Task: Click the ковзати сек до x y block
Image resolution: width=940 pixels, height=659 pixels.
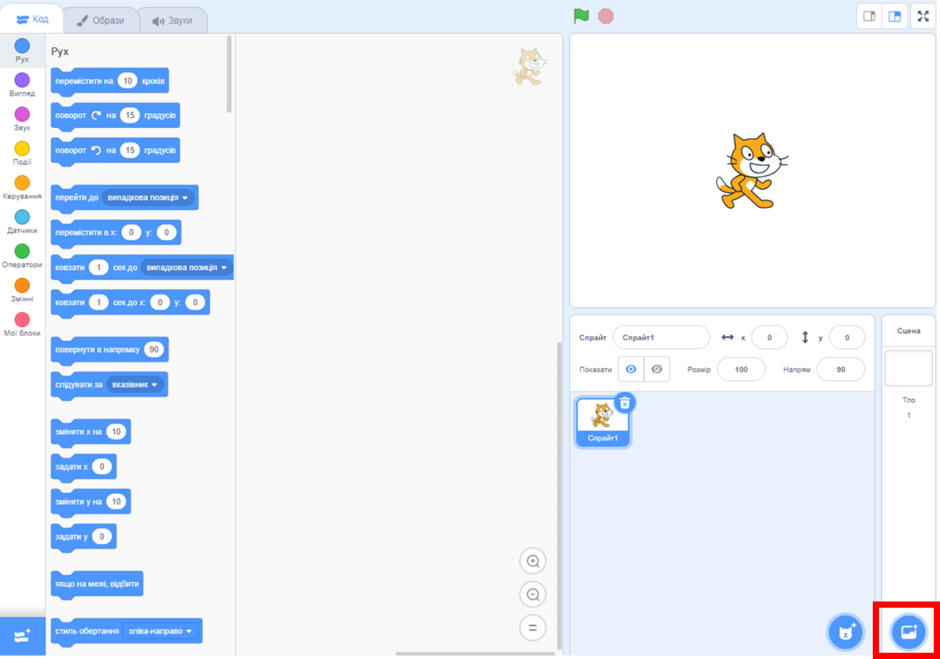Action: tap(130, 302)
